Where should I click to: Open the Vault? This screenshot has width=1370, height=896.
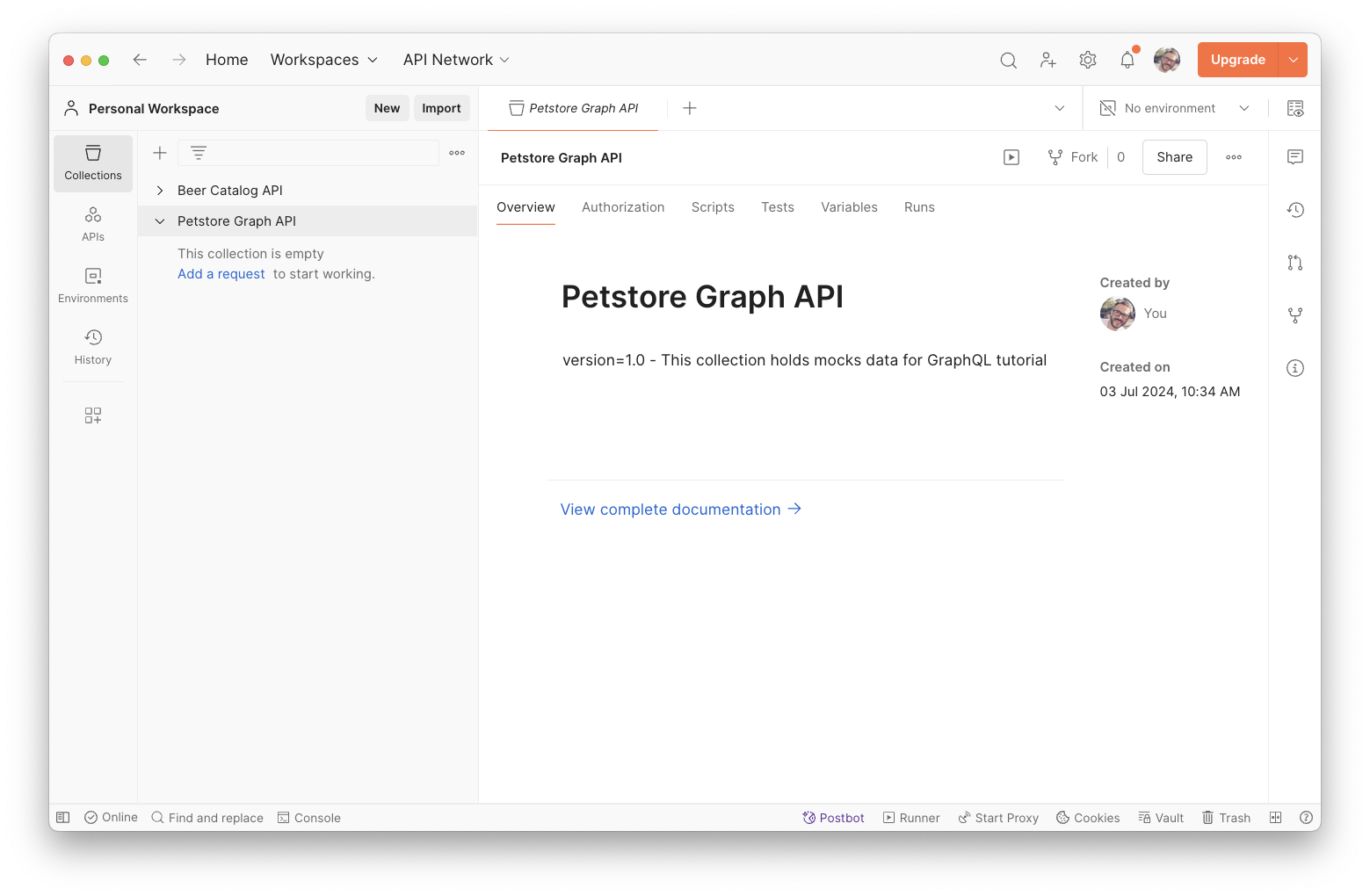1160,817
